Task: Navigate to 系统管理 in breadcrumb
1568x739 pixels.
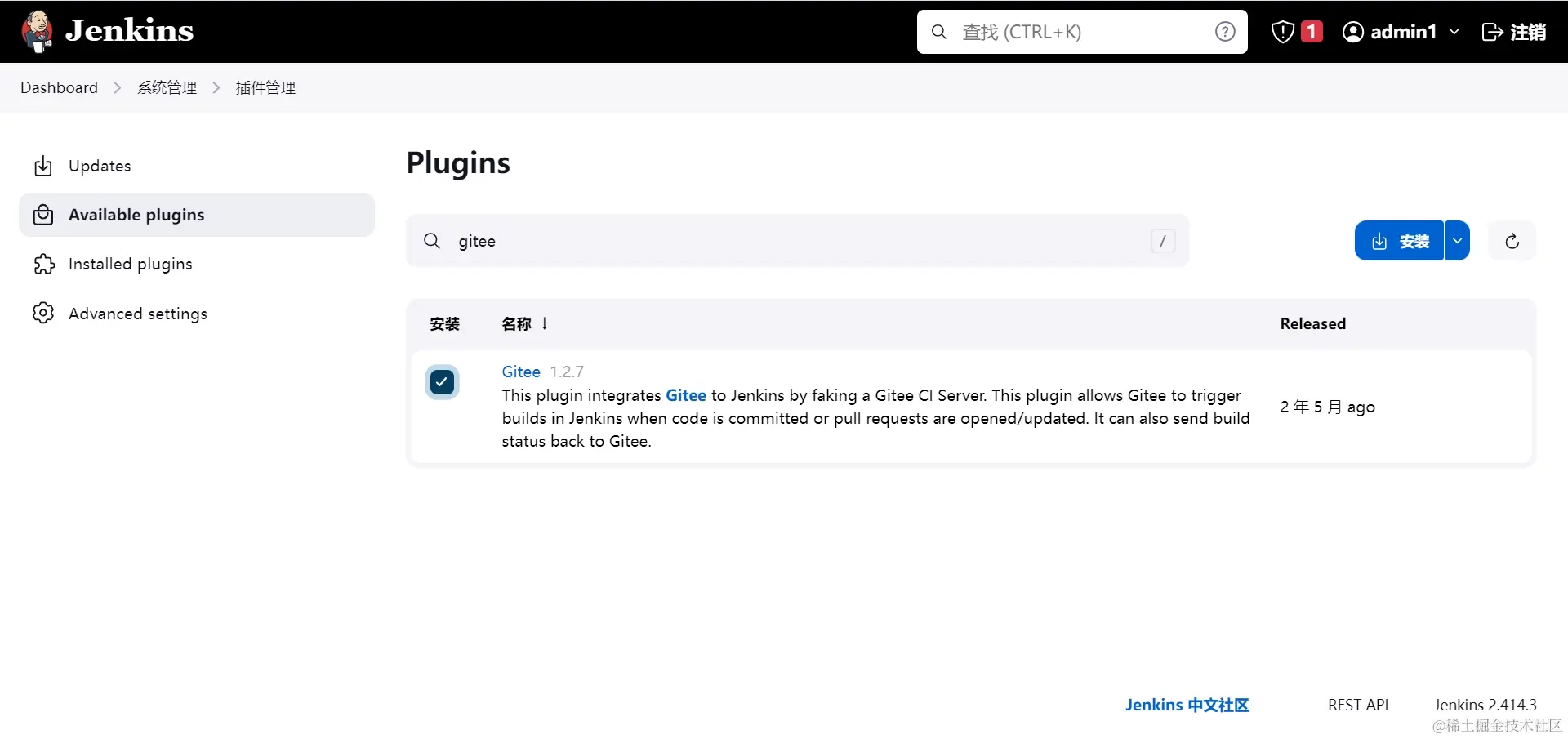Action: pos(167,87)
